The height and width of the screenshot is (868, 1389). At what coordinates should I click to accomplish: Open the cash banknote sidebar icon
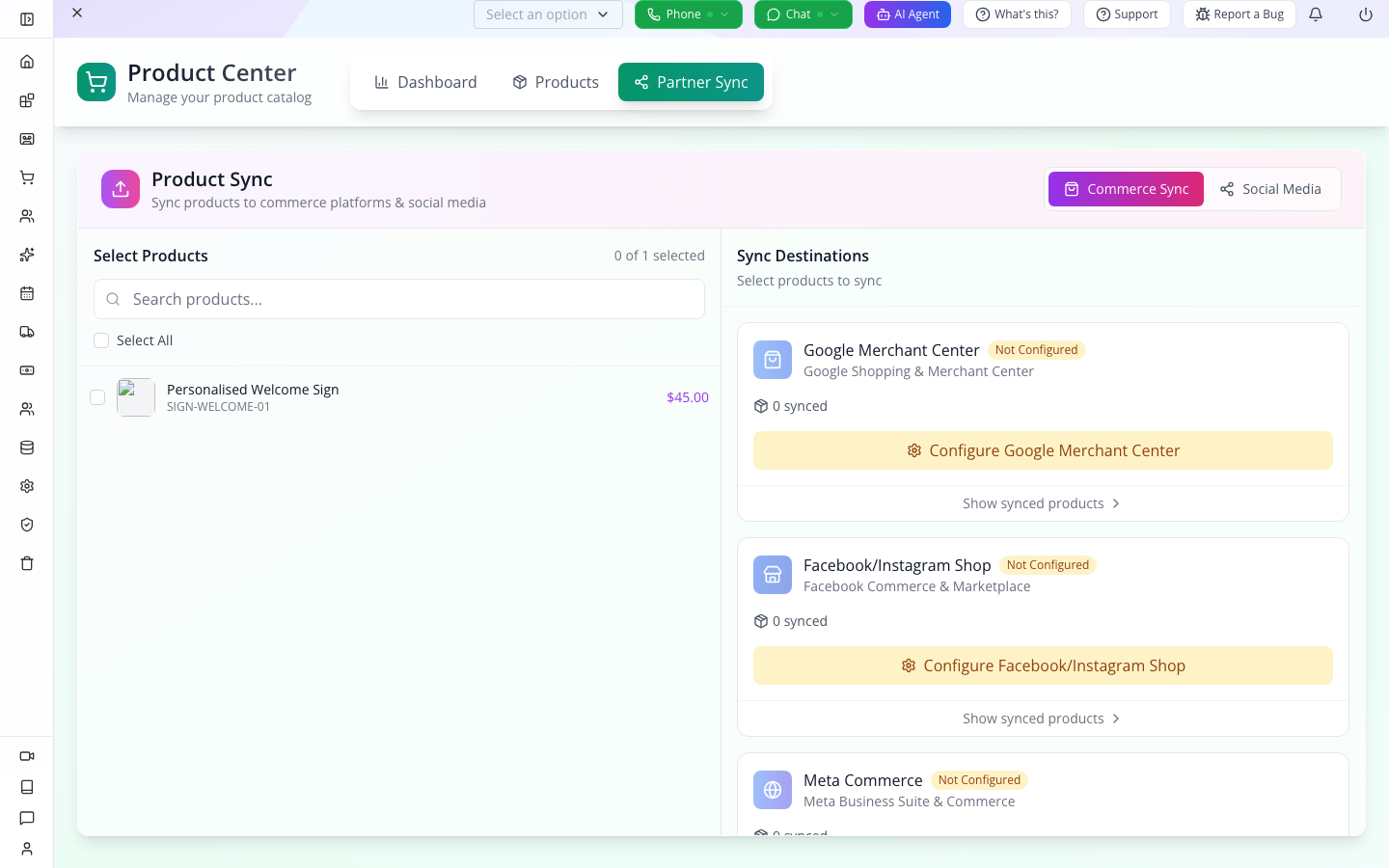tap(27, 370)
